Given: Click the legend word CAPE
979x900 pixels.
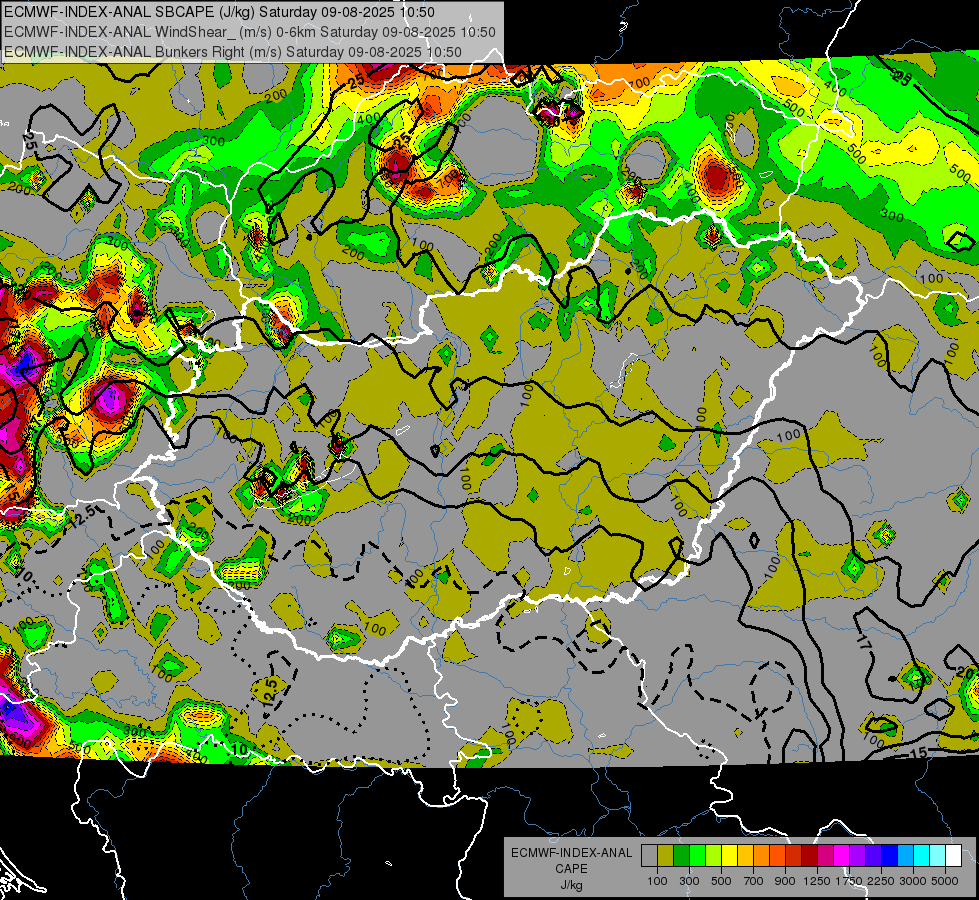Looking at the screenshot, I should (x=571, y=869).
